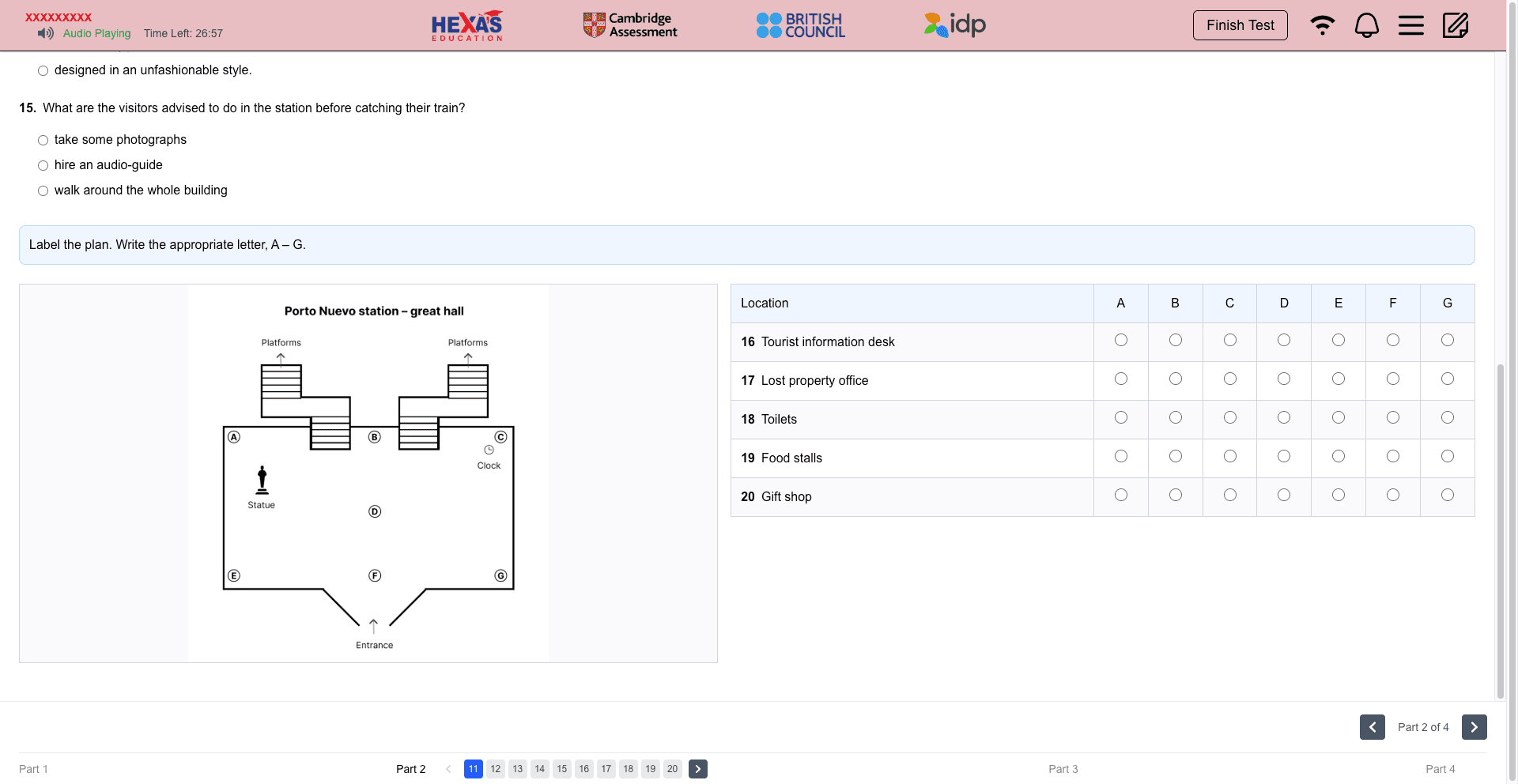Select option G for Gift shop
Screen dimensions: 1518x784
tap(1448, 495)
